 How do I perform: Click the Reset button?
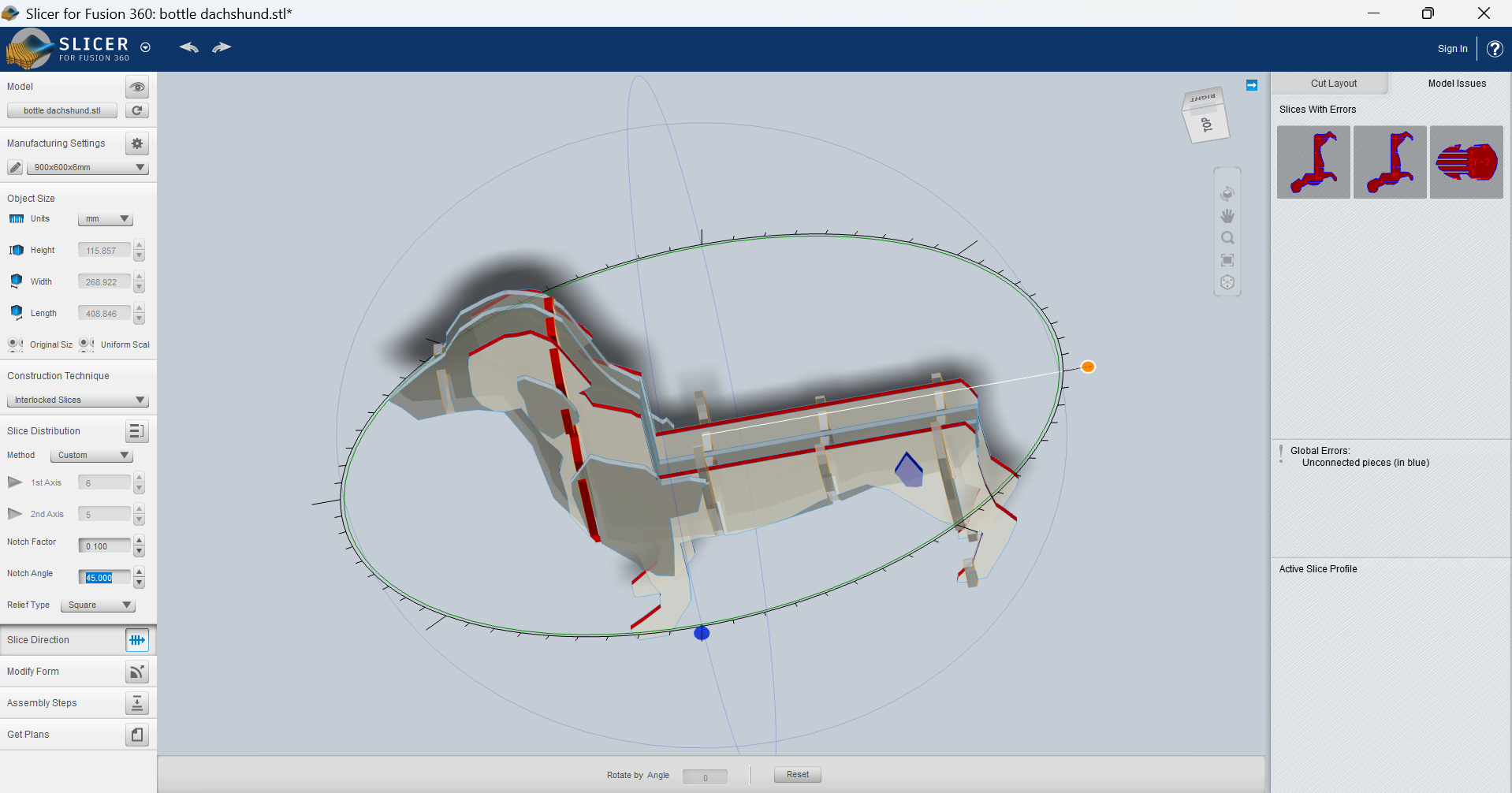(798, 775)
